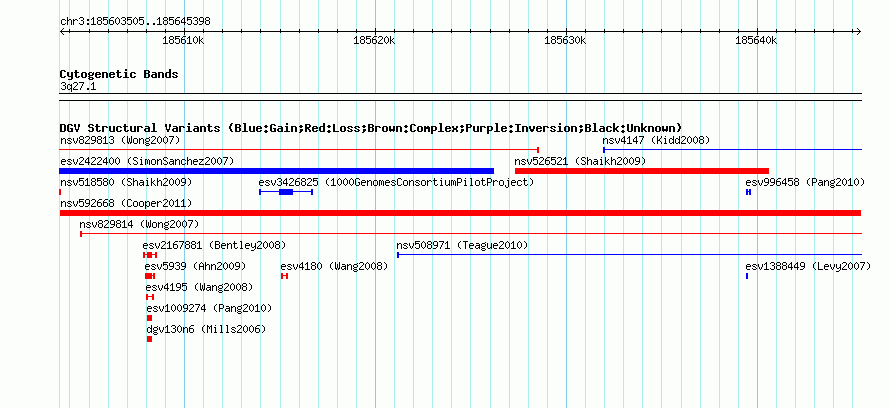Click the red esv4180 marker
Screen dimensions: 890x408
tap(284, 276)
